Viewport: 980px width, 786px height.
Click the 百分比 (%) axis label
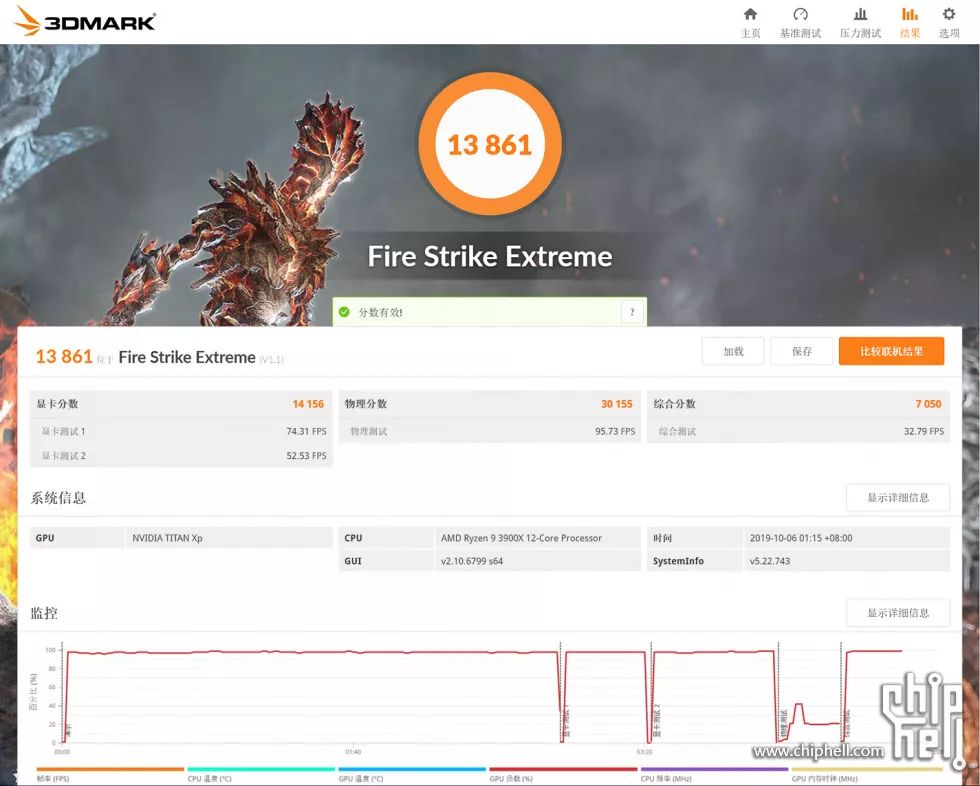tap(33, 692)
